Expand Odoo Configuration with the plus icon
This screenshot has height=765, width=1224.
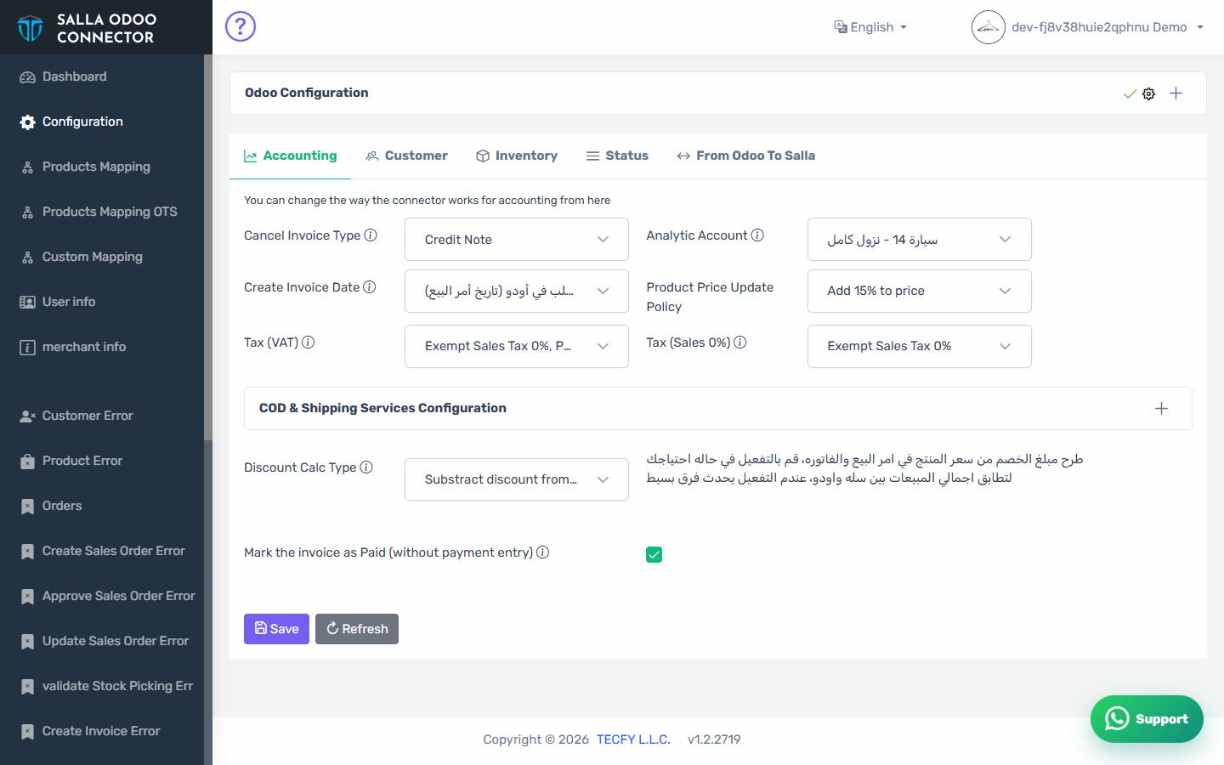click(1176, 93)
